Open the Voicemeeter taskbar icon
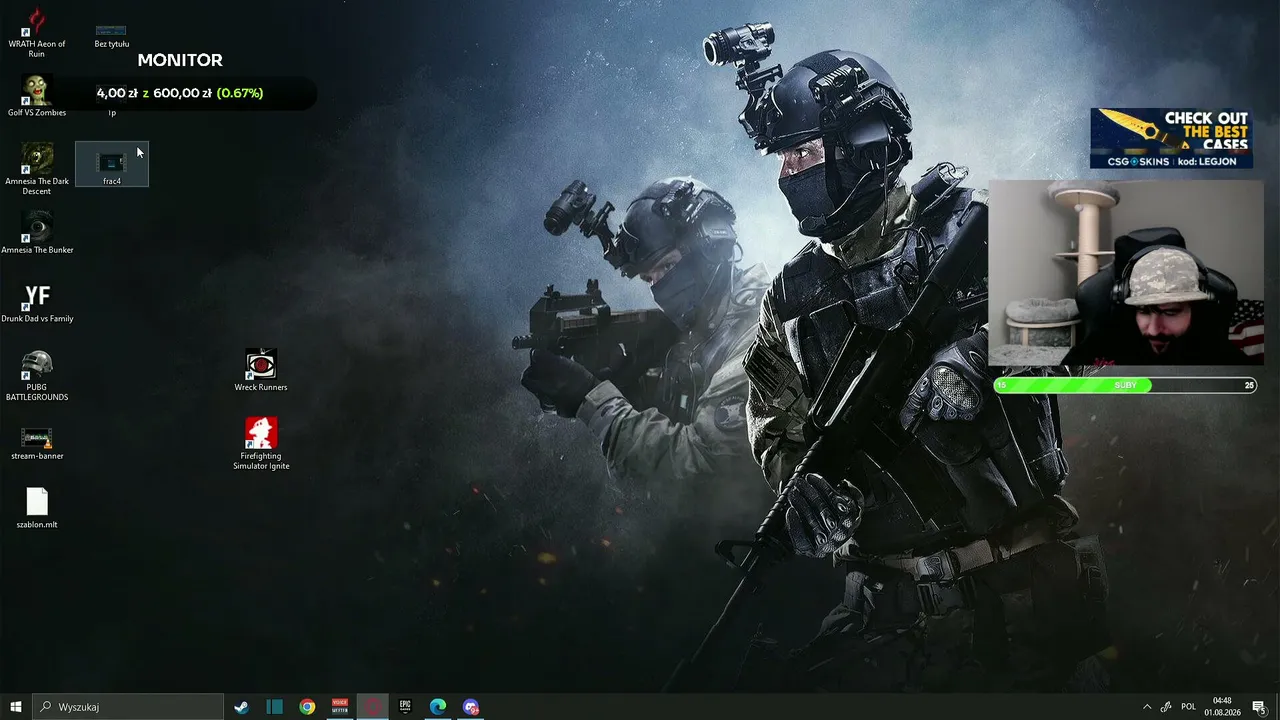The image size is (1280, 720). coord(340,707)
